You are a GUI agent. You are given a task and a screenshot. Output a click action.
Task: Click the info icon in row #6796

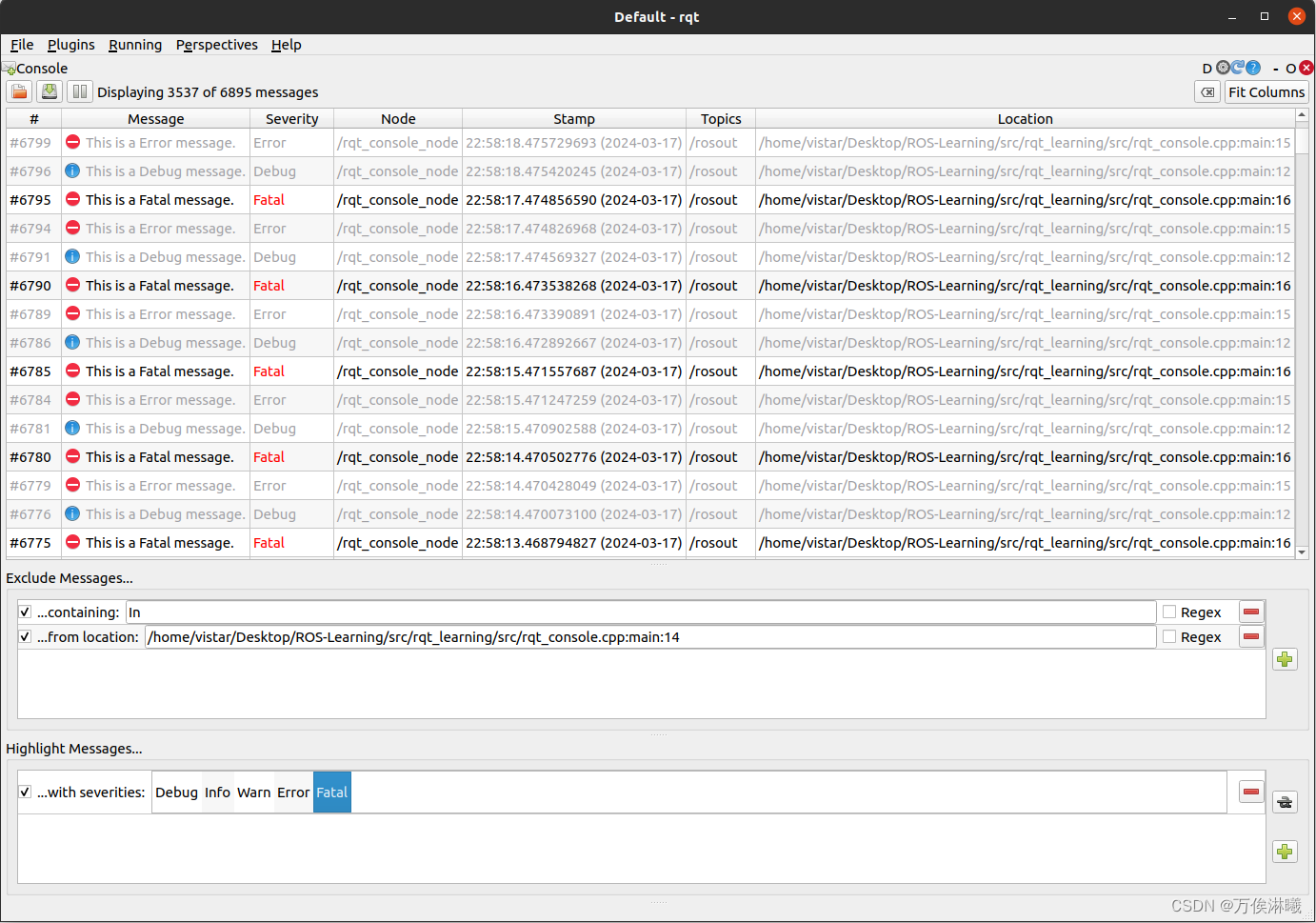coord(72,171)
